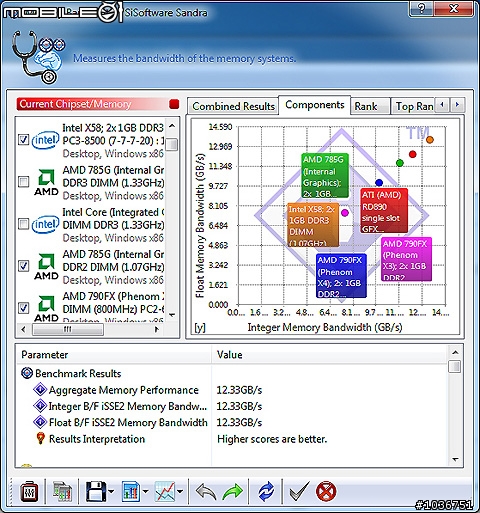Click the floppy disk save icon
480x513 pixels.
(x=96, y=491)
